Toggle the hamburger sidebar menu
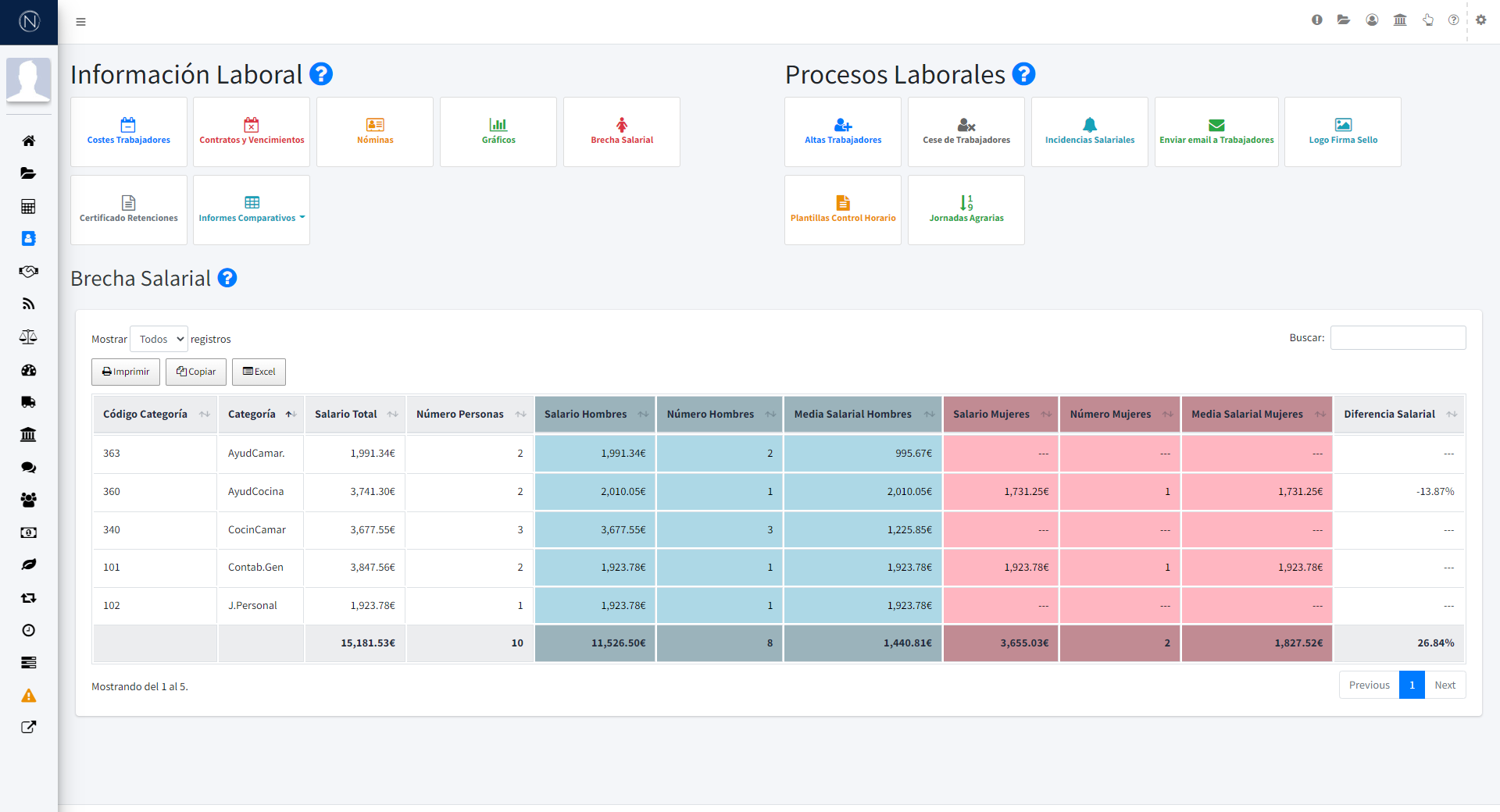 80,22
